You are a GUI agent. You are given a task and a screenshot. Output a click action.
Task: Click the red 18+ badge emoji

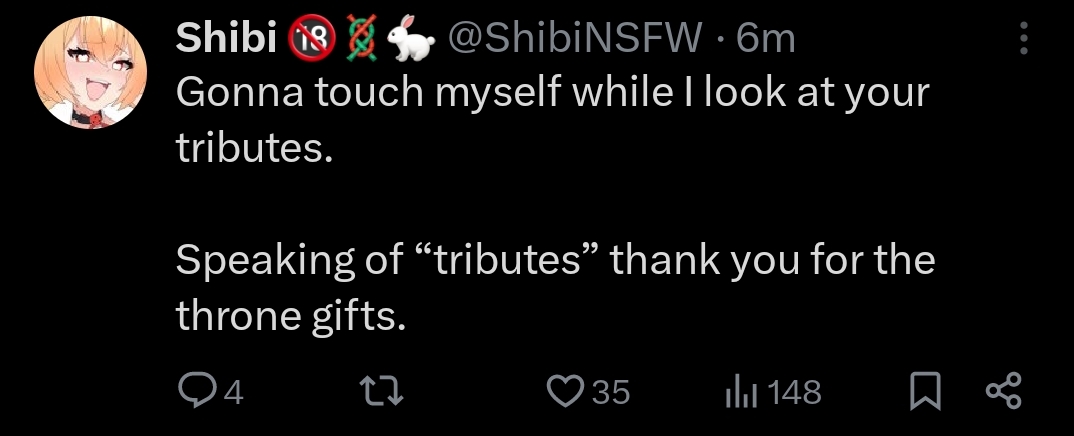click(x=308, y=39)
